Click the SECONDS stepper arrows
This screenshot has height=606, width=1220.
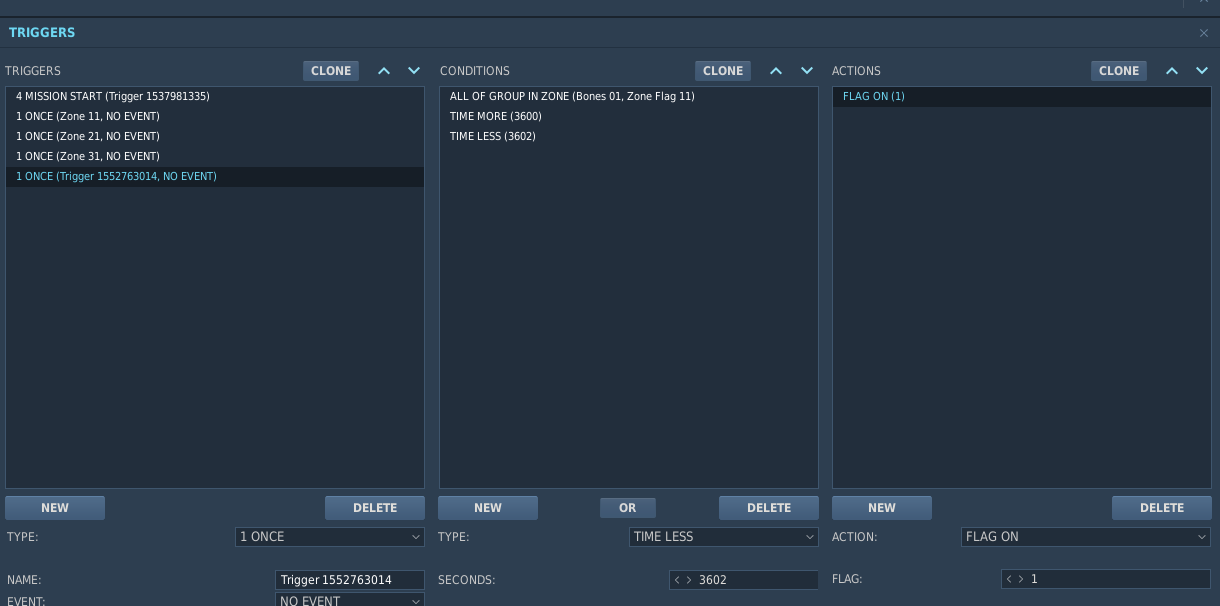point(683,580)
